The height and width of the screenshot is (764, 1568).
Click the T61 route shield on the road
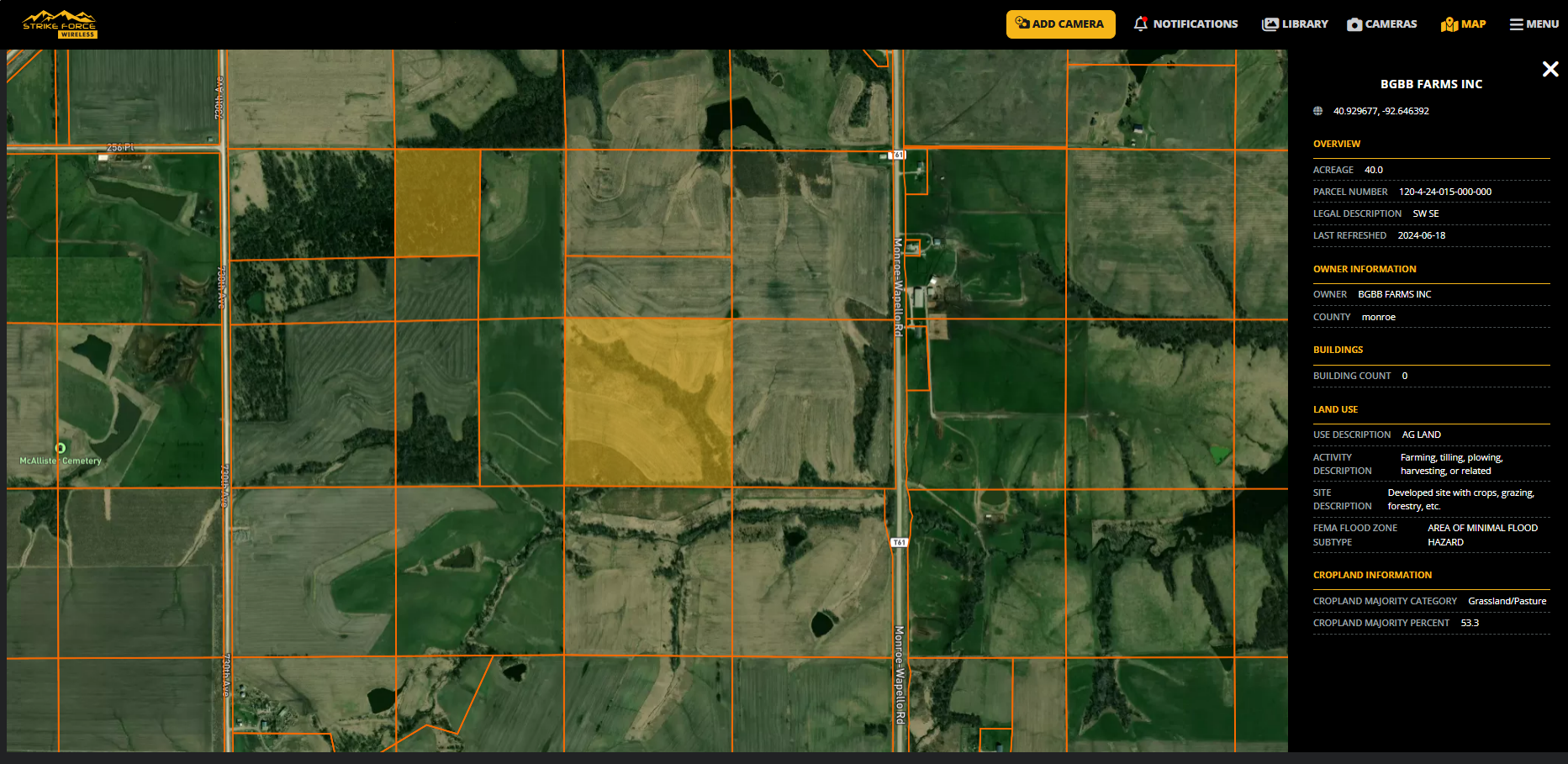[899, 543]
